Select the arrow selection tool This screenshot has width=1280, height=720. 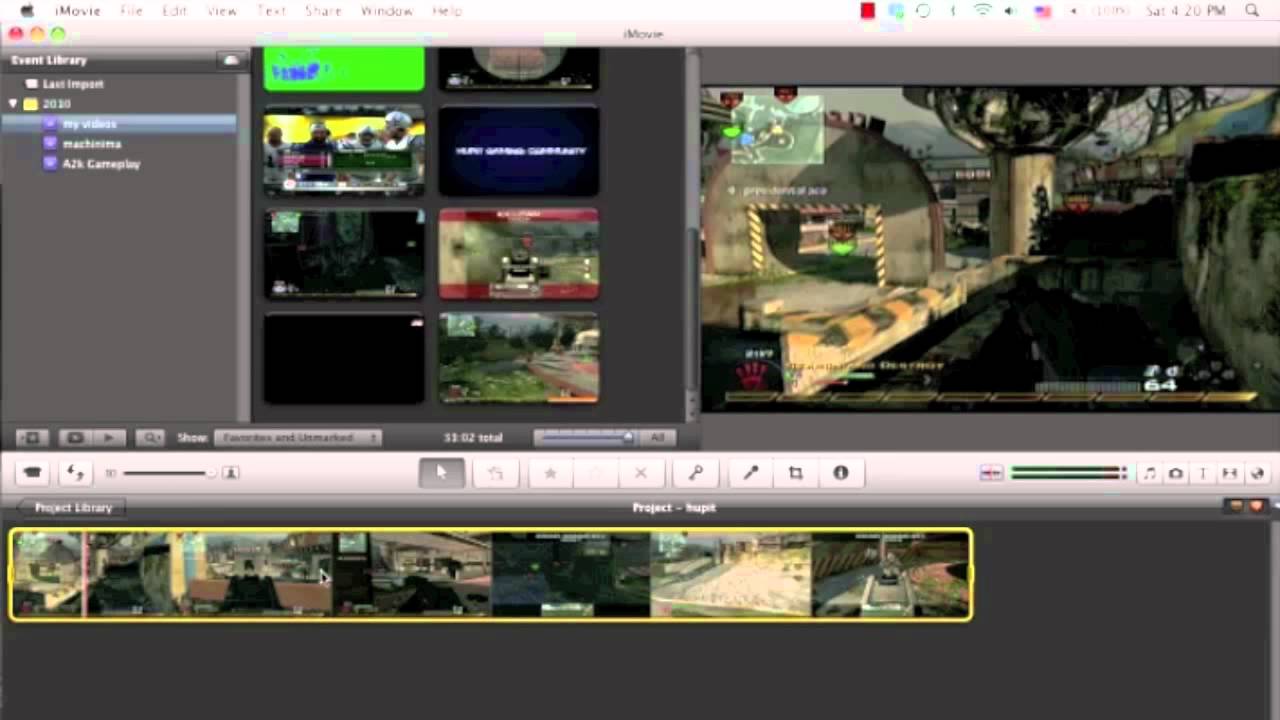pos(441,473)
